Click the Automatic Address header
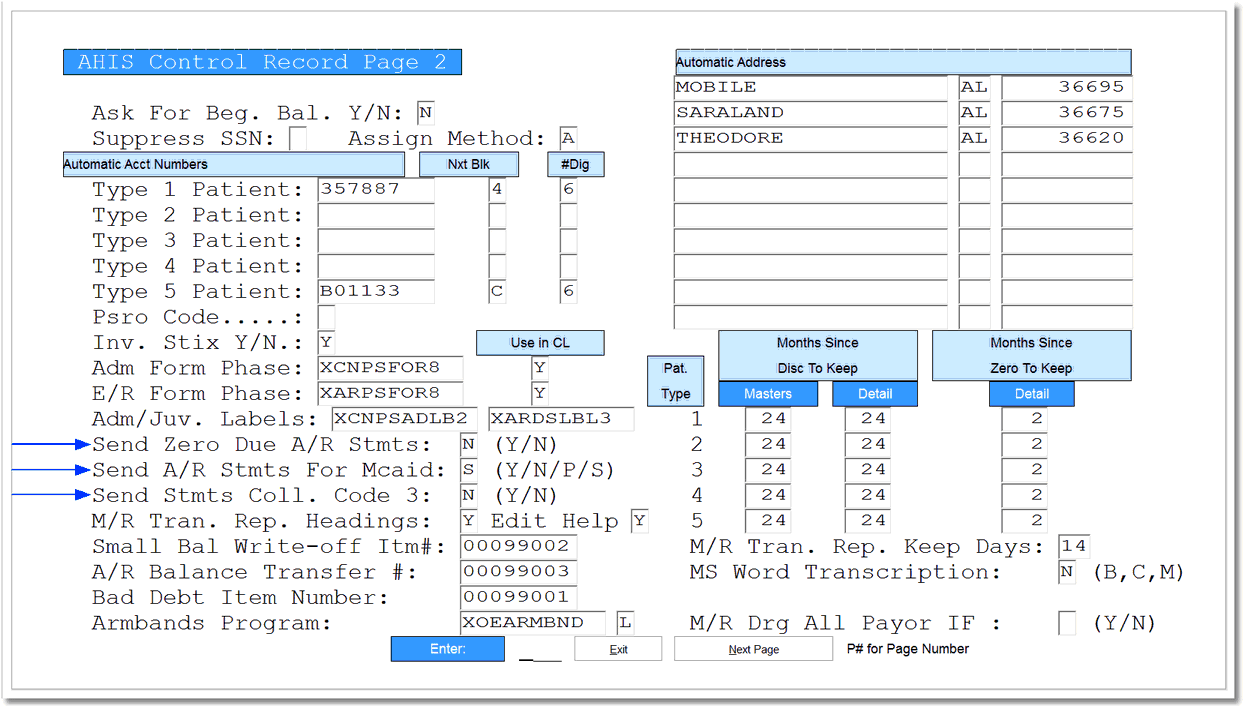This screenshot has height=709, width=1245. 903,62
